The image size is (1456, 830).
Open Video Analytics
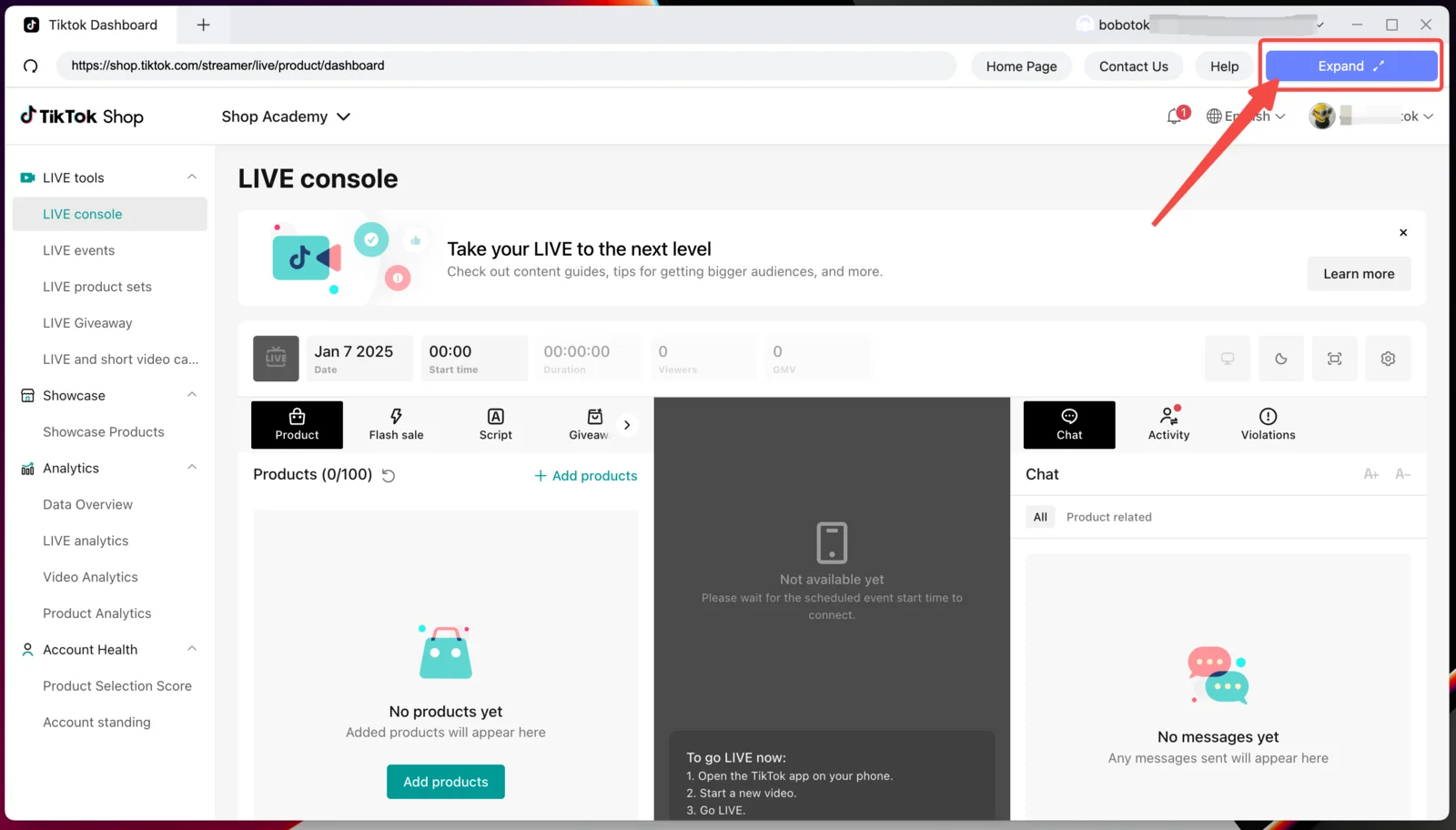pyautogui.click(x=90, y=577)
